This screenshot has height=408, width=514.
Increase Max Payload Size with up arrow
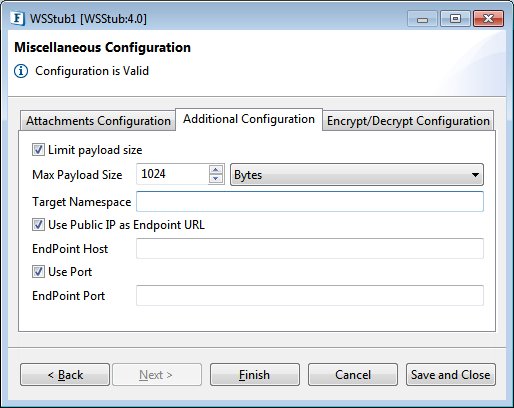pos(216,170)
